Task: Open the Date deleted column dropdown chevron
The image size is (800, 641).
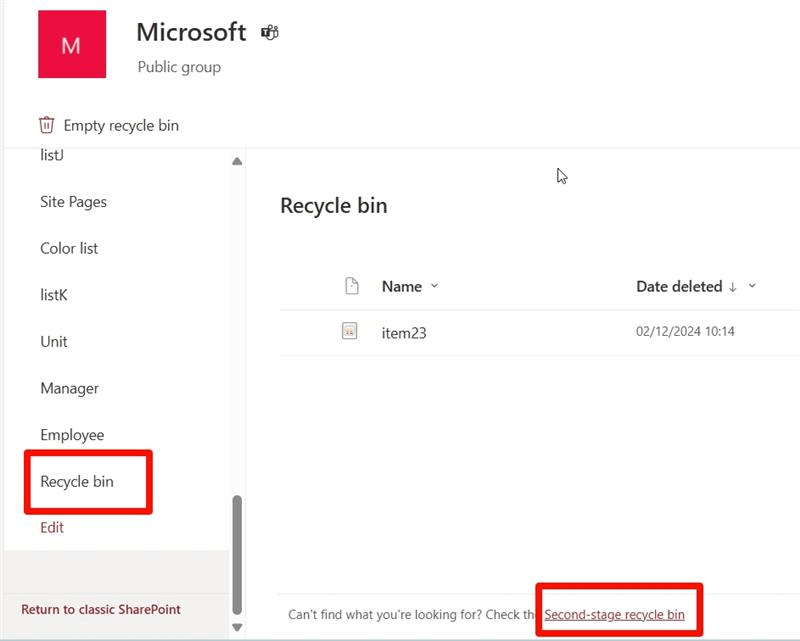Action: (752, 286)
